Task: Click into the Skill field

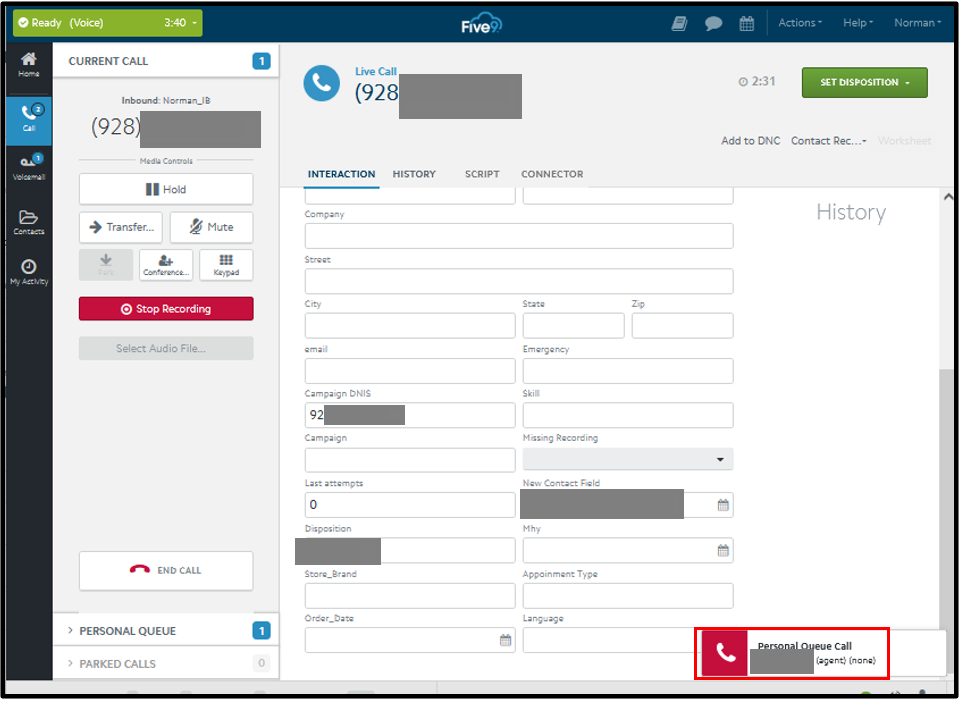Action: pyautogui.click(x=628, y=415)
